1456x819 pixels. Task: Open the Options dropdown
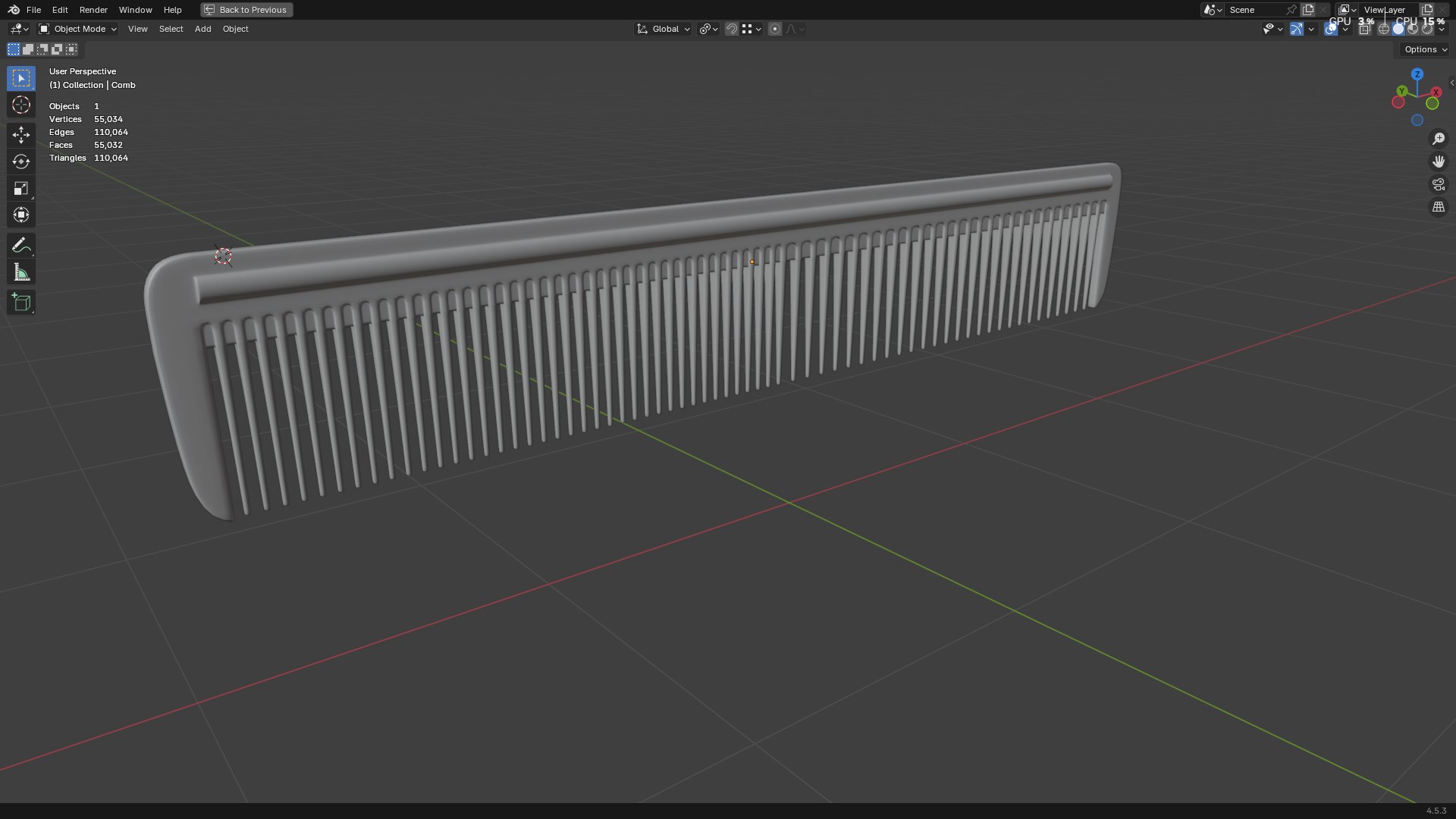(x=1425, y=49)
